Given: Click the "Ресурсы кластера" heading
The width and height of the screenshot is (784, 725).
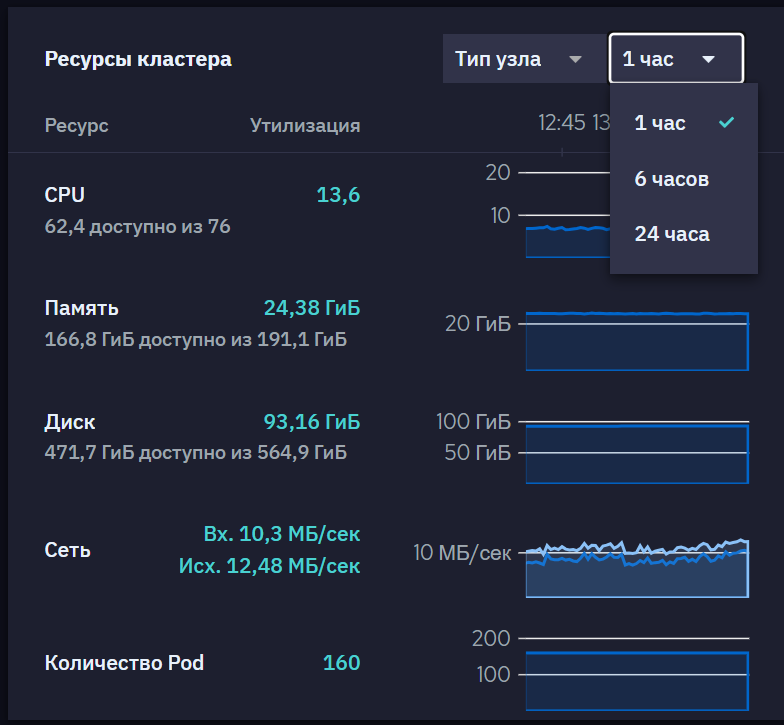Looking at the screenshot, I should 138,59.
